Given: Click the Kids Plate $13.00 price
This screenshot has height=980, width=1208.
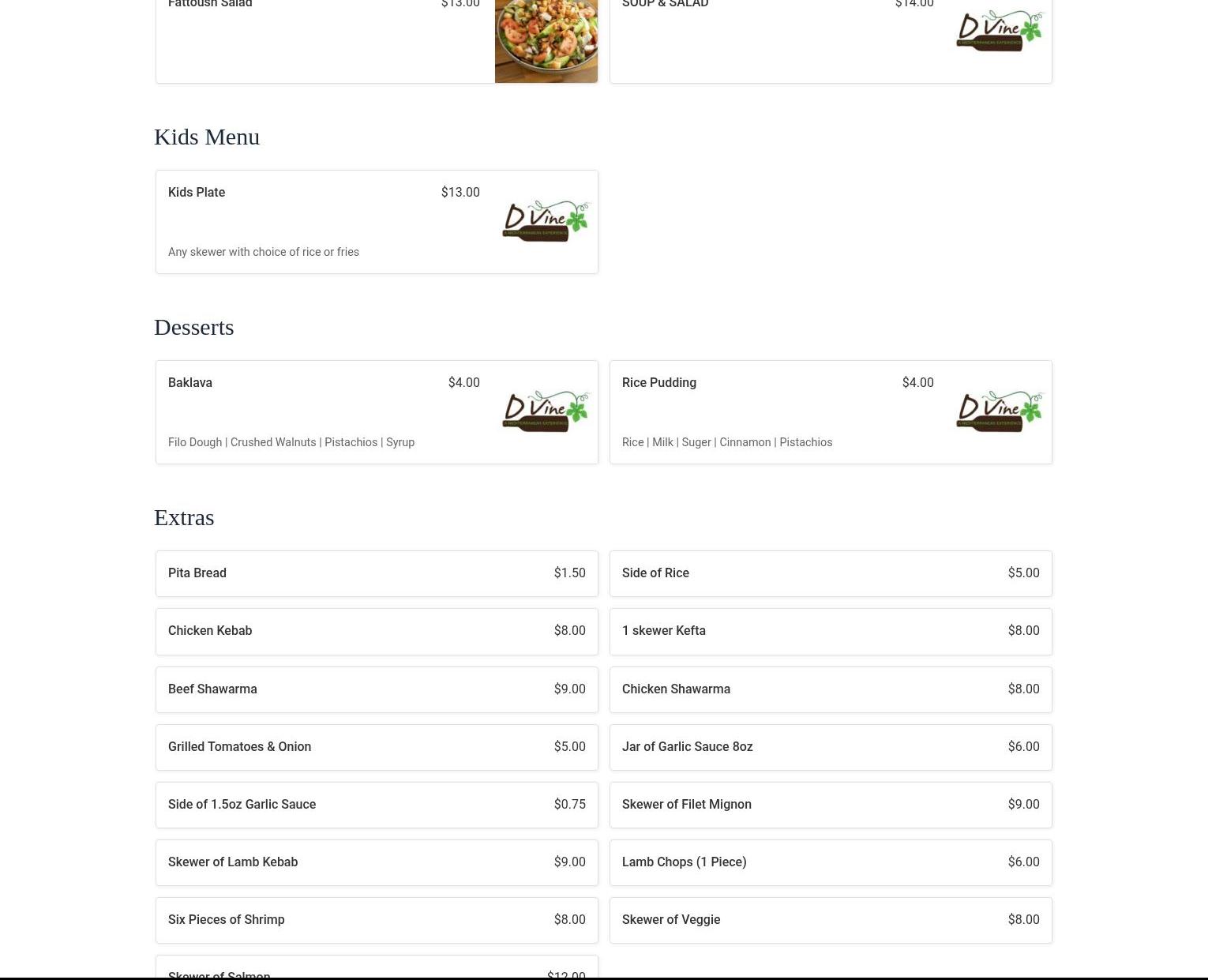Looking at the screenshot, I should click(460, 192).
